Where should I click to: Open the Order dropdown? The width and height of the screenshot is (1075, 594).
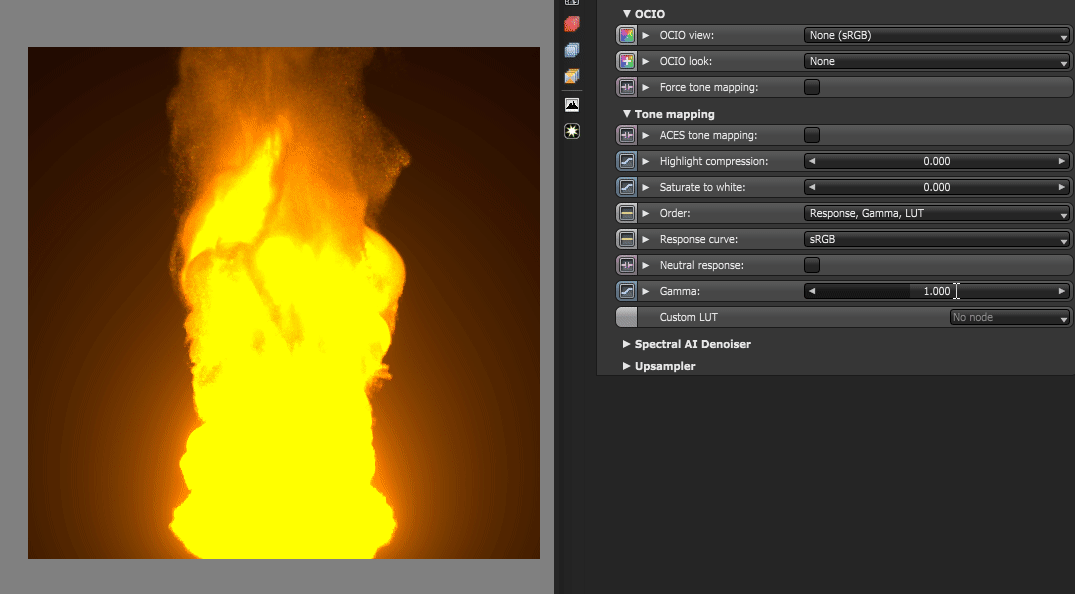coord(937,213)
